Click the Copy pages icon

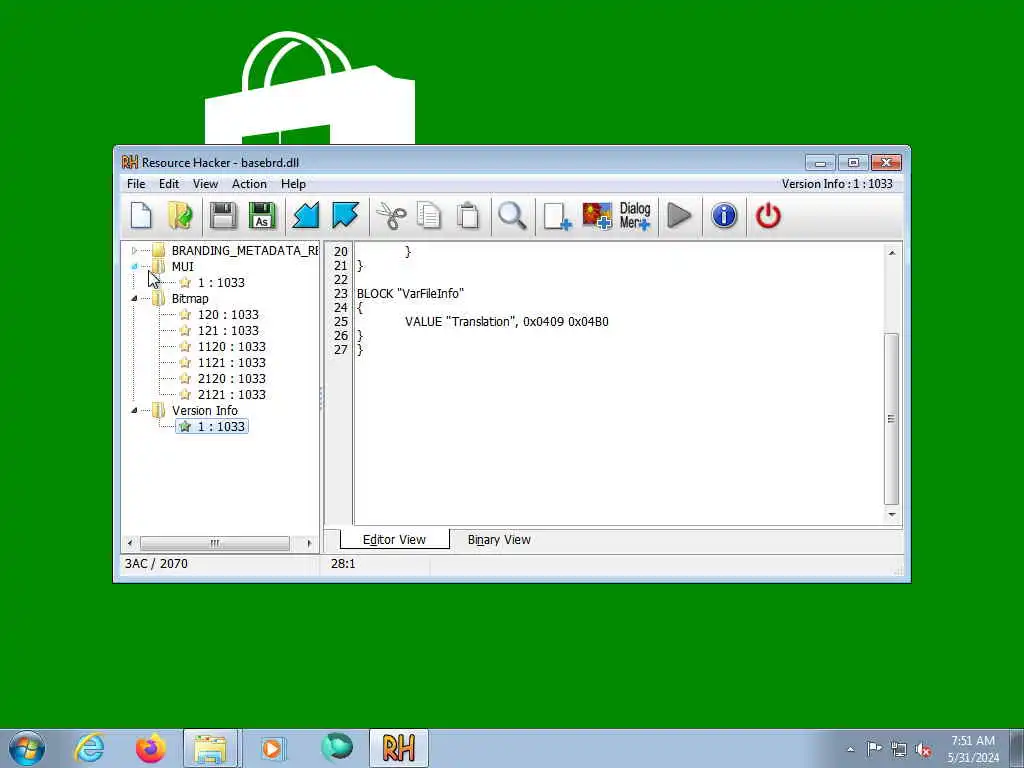pos(429,216)
